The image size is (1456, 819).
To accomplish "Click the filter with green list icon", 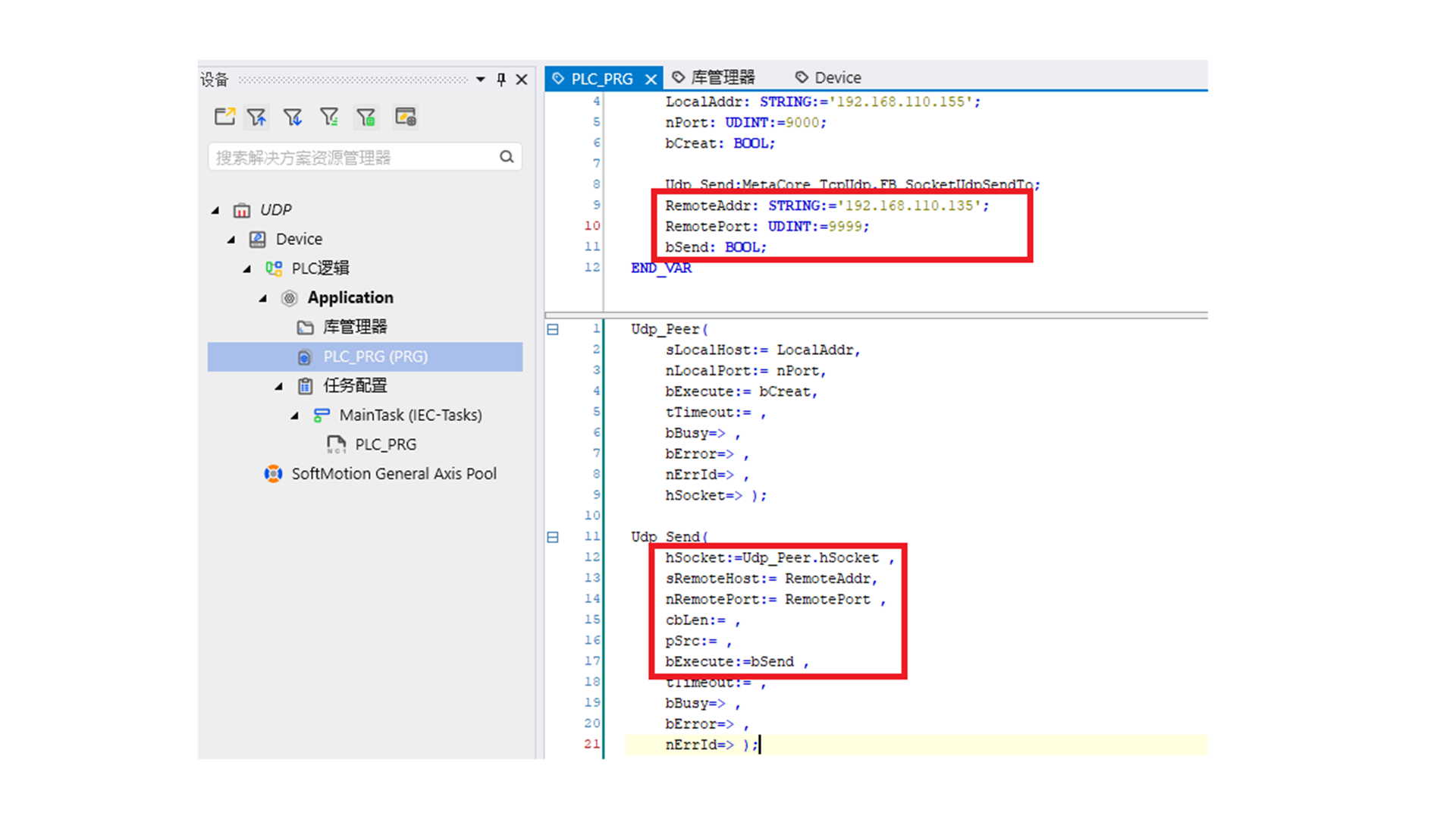I will click(x=329, y=117).
